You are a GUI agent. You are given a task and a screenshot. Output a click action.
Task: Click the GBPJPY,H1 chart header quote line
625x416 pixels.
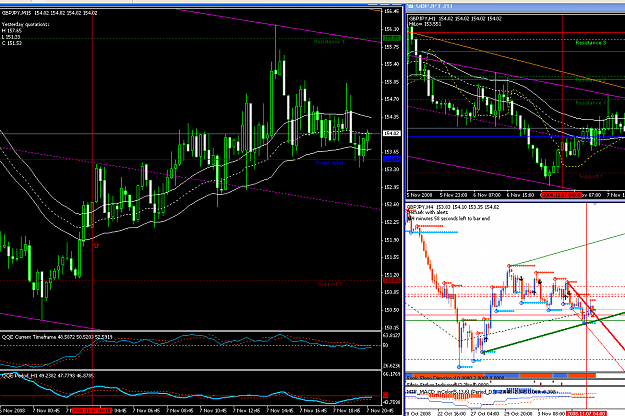pos(455,19)
